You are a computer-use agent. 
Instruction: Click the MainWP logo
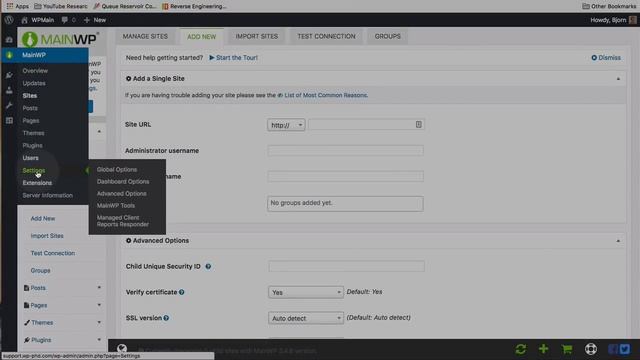pos(60,39)
